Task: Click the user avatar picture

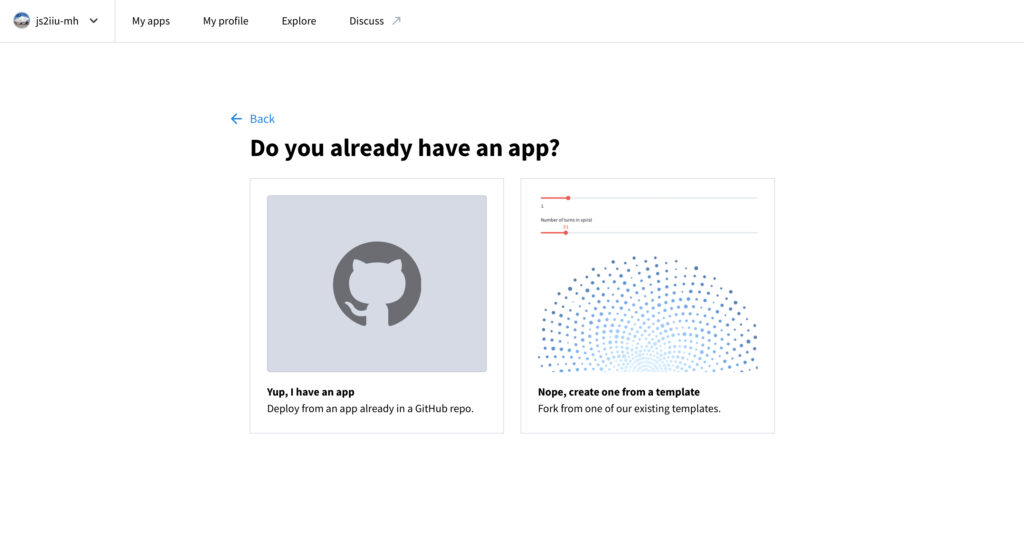Action: (x=21, y=21)
